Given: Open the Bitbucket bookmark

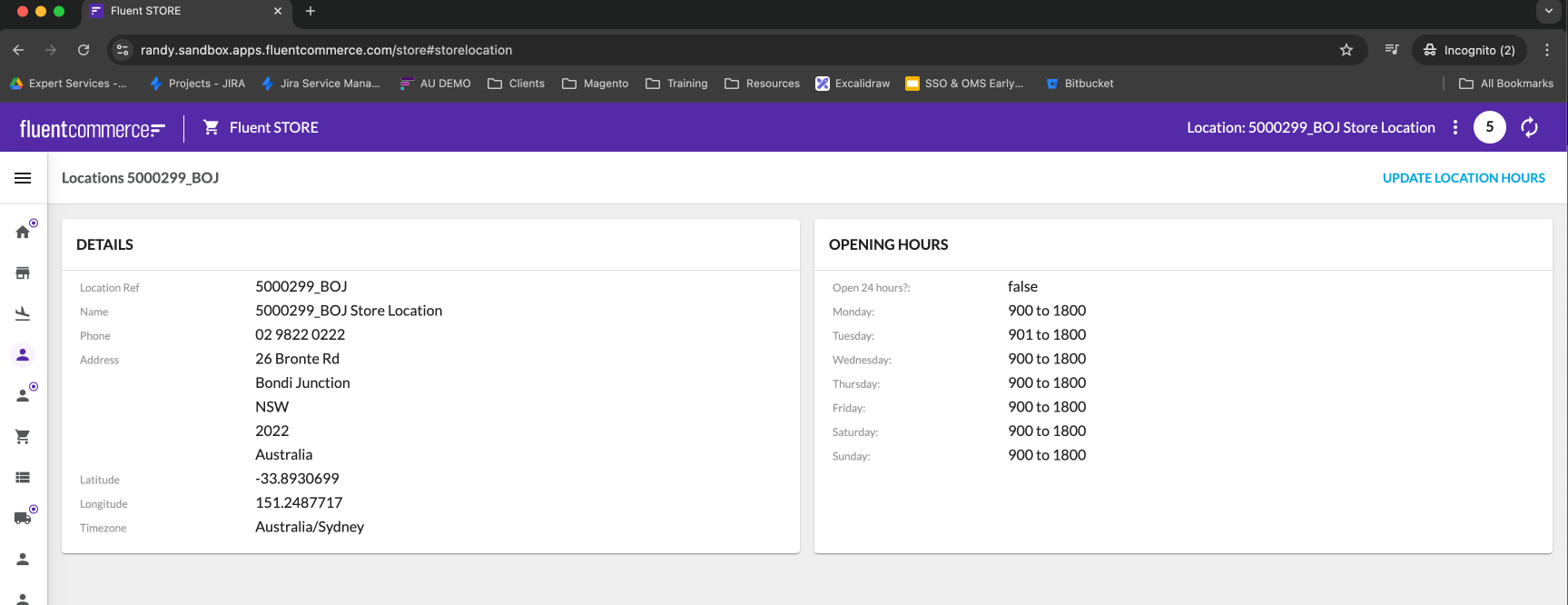Looking at the screenshot, I should (x=1080, y=84).
